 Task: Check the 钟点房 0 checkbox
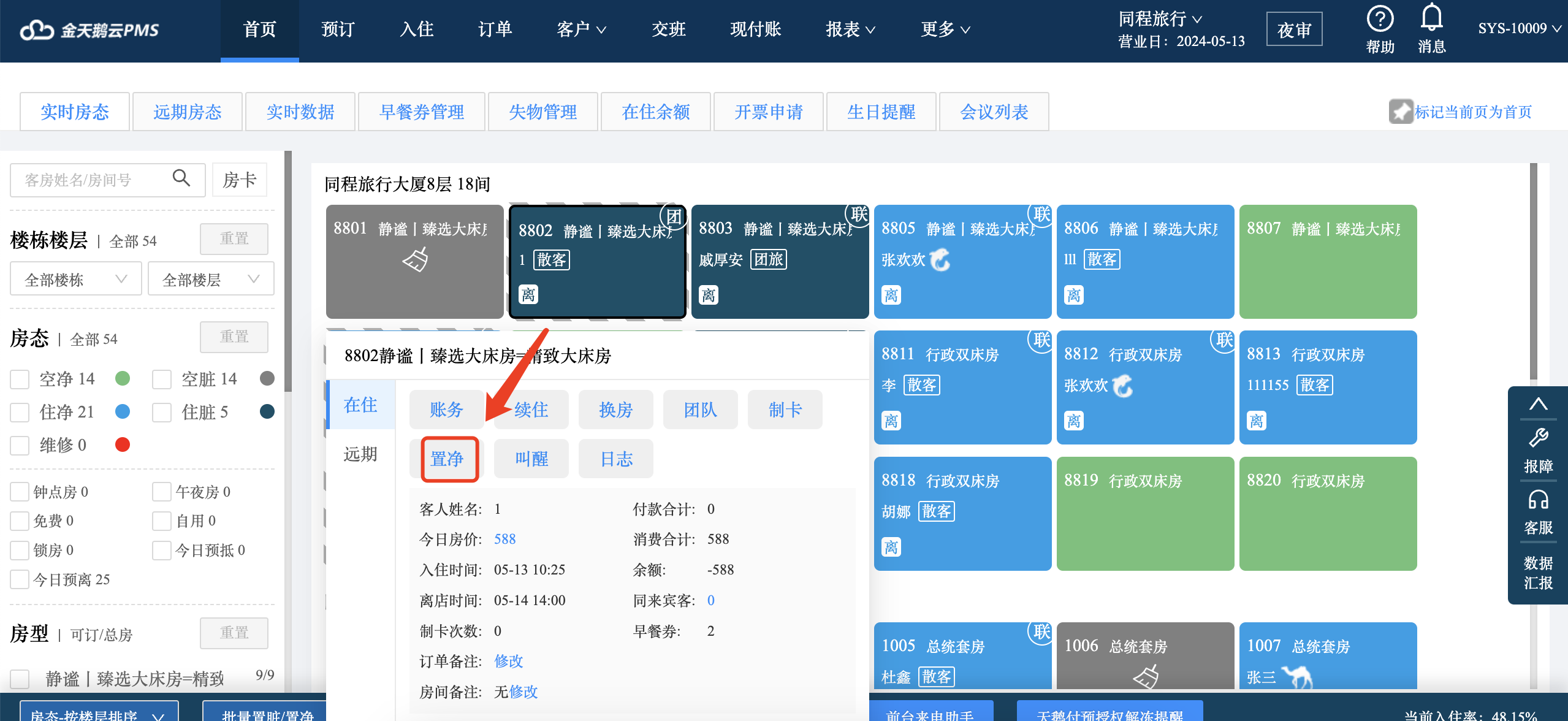[20, 492]
